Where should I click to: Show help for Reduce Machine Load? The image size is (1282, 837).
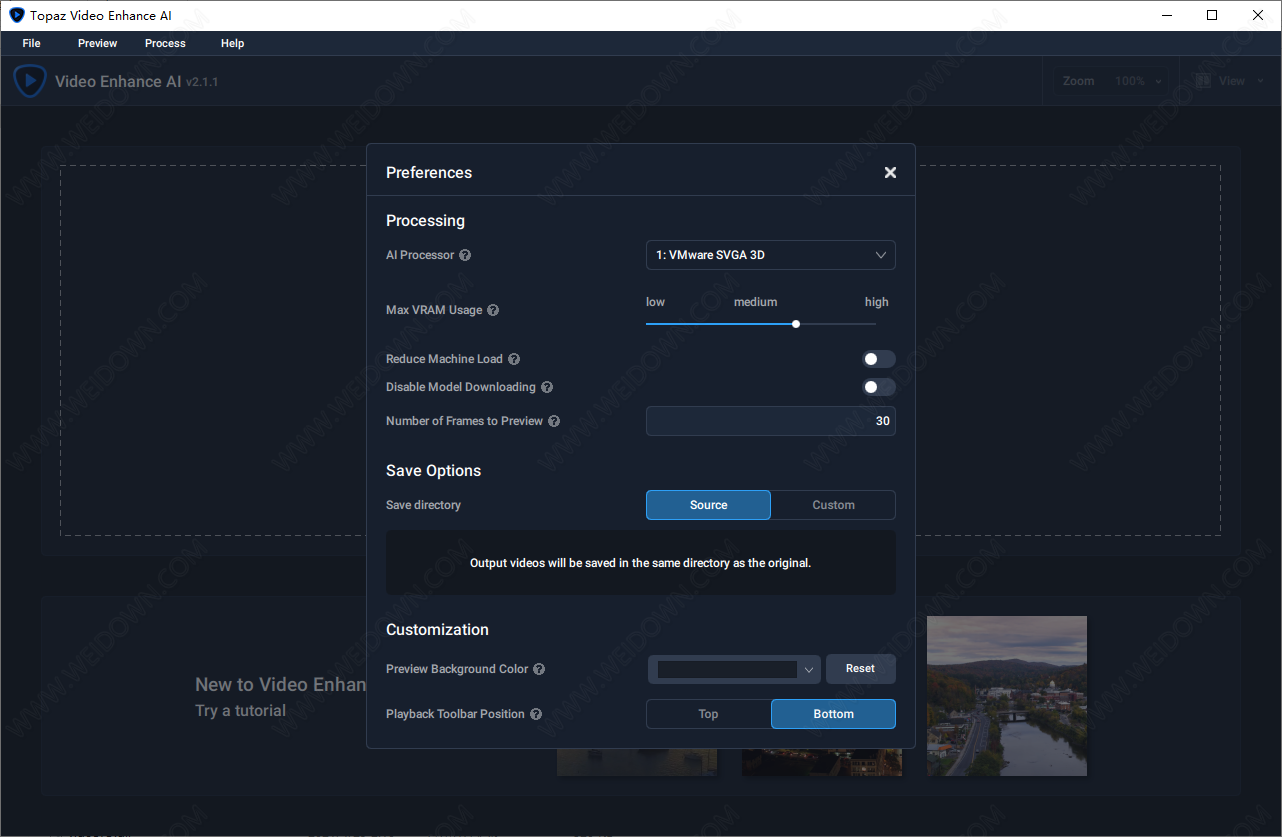click(x=514, y=359)
